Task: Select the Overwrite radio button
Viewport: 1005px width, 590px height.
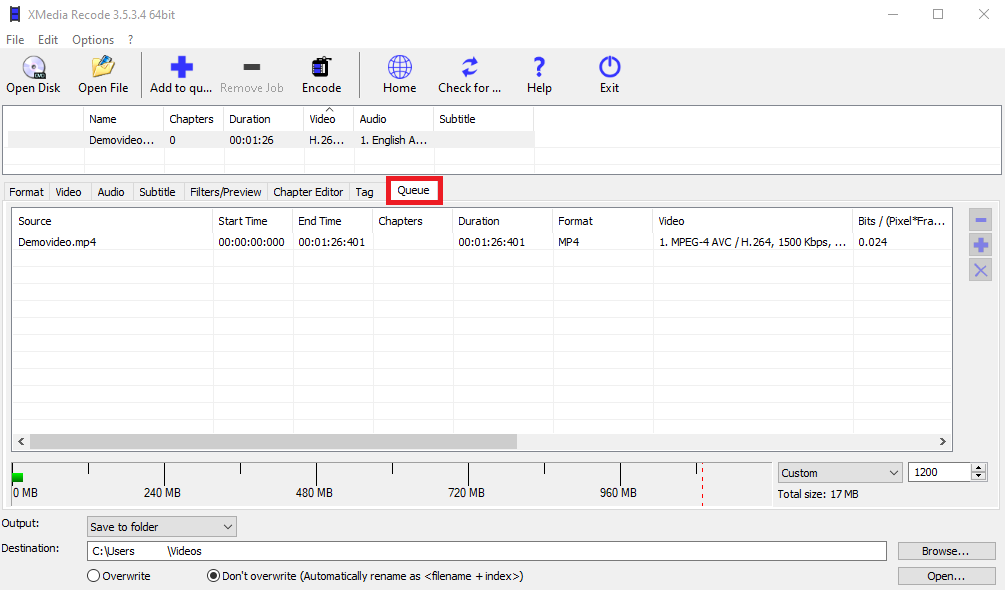Action: (94, 576)
